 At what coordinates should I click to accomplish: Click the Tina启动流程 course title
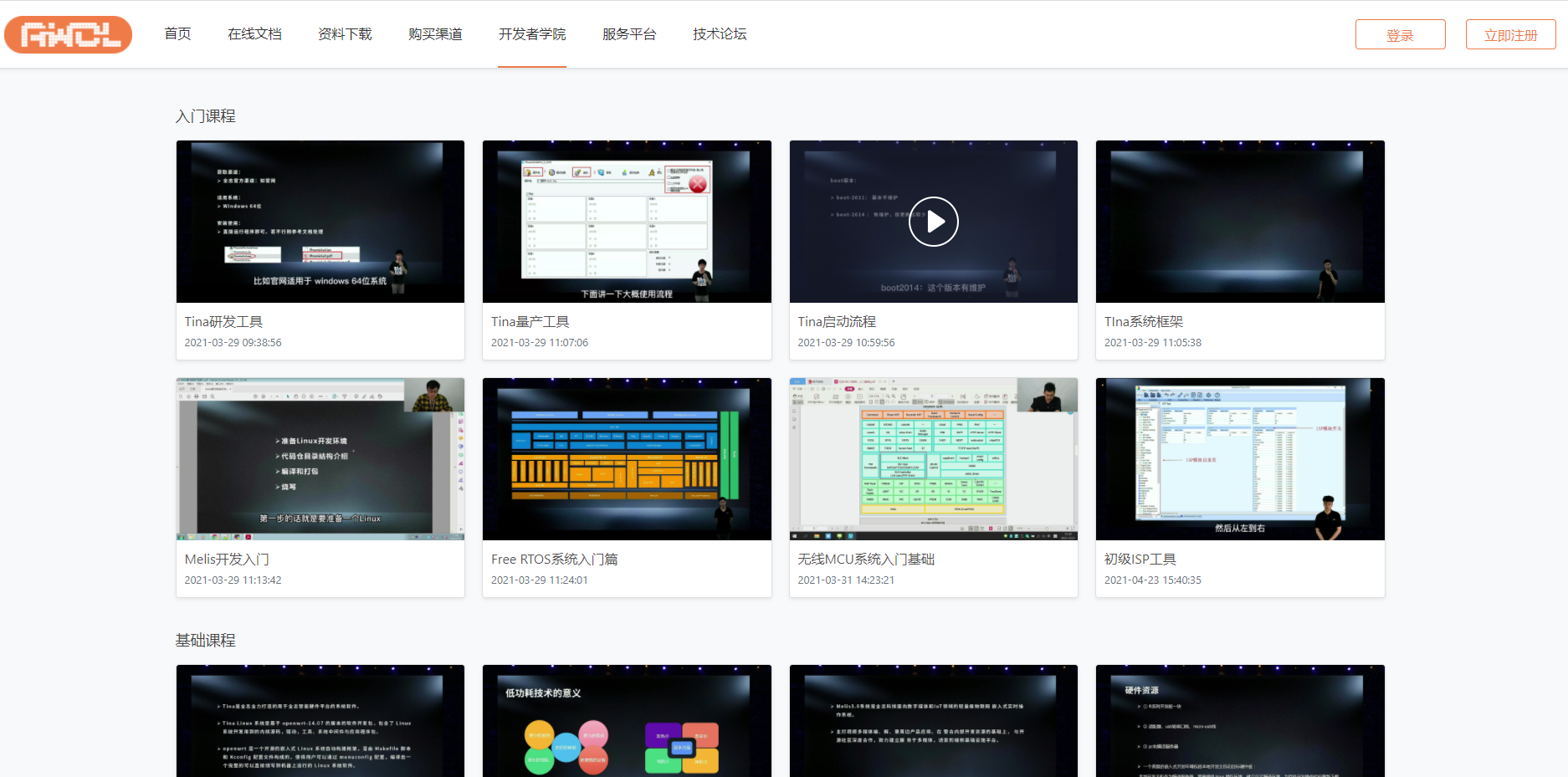point(837,322)
